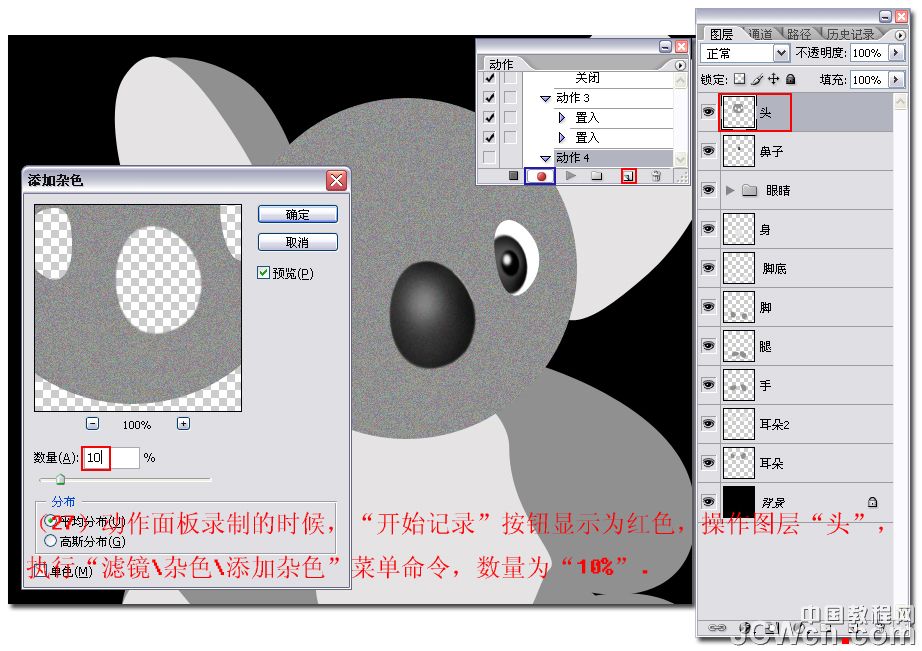Switch to the 历史记录 tab
This screenshot has height=651, width=922.
pos(850,35)
